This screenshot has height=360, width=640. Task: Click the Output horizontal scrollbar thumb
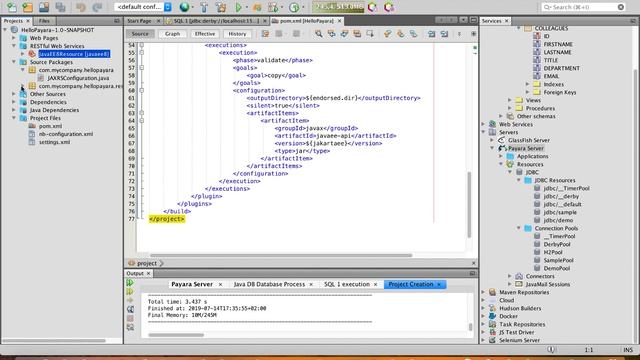pyautogui.click(x=176, y=335)
